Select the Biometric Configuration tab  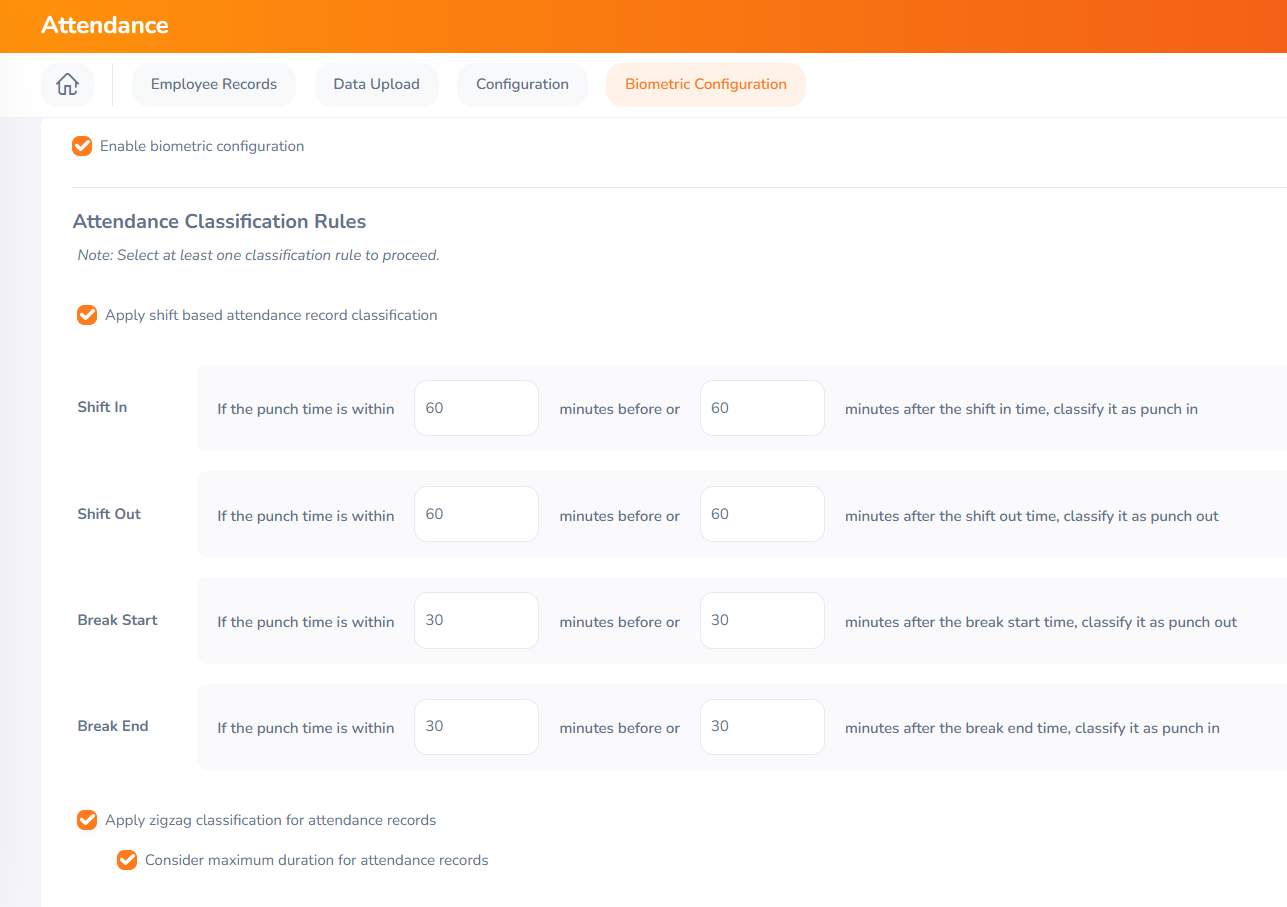click(705, 84)
